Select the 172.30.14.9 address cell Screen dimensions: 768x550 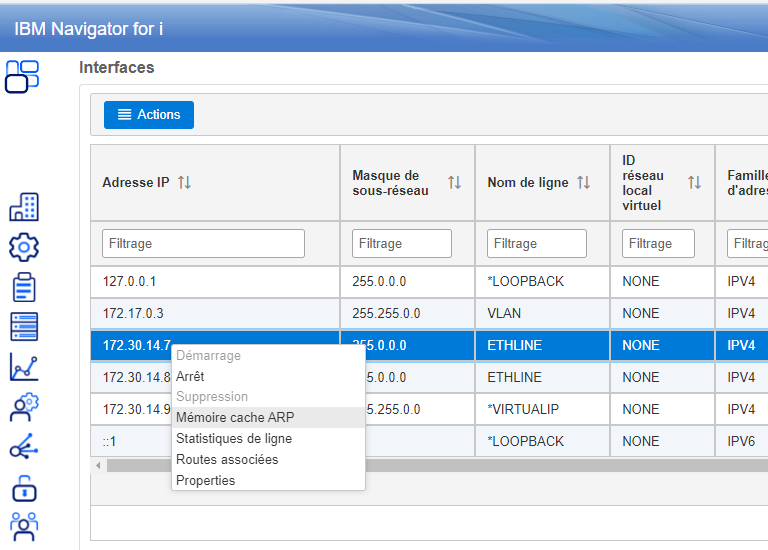137,409
